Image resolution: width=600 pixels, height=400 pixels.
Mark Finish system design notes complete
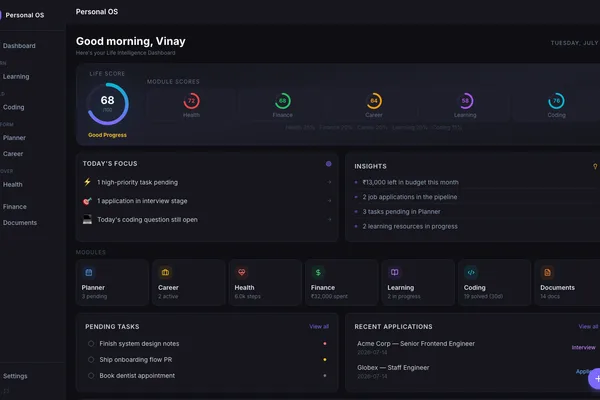pos(91,344)
